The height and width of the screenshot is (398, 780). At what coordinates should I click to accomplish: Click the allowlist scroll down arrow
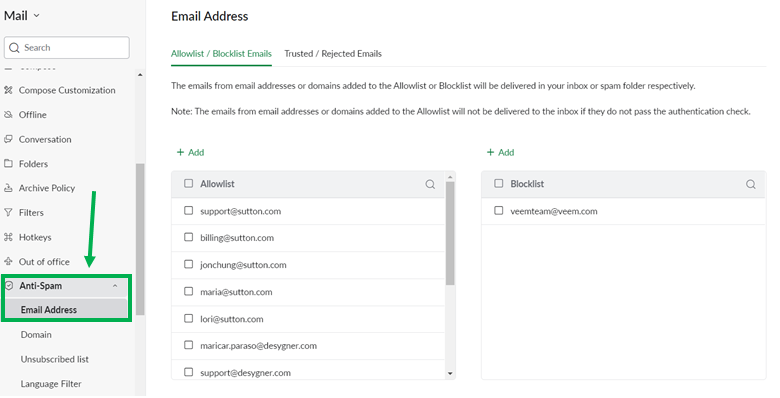[450, 374]
